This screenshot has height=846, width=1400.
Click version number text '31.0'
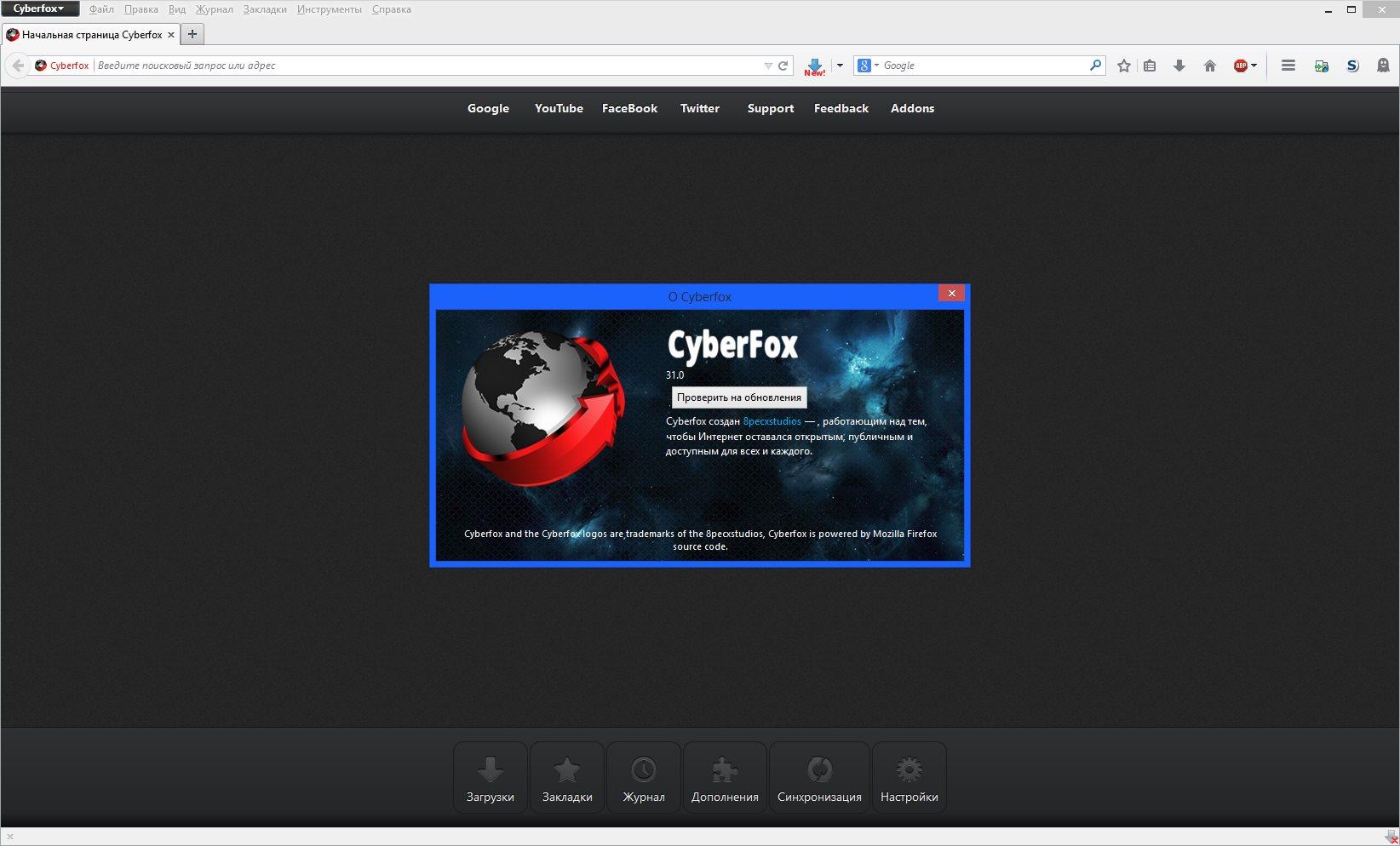(674, 375)
